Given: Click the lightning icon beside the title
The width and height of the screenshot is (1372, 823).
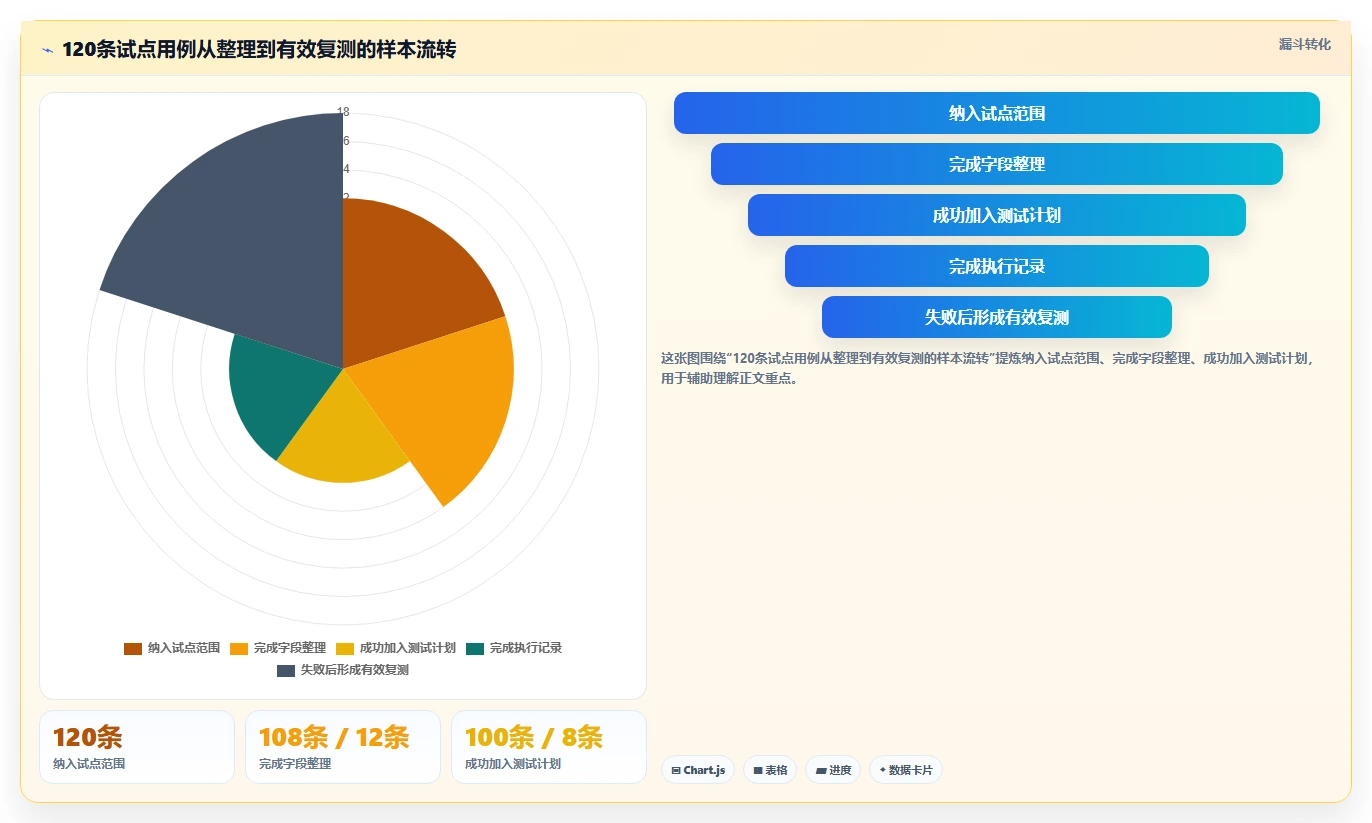Looking at the screenshot, I should tap(47, 49).
